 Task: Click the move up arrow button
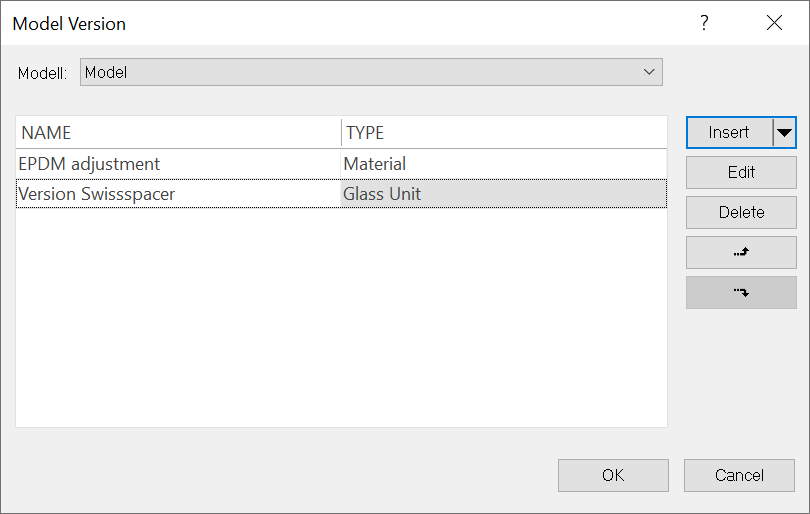pyautogui.click(x=741, y=253)
